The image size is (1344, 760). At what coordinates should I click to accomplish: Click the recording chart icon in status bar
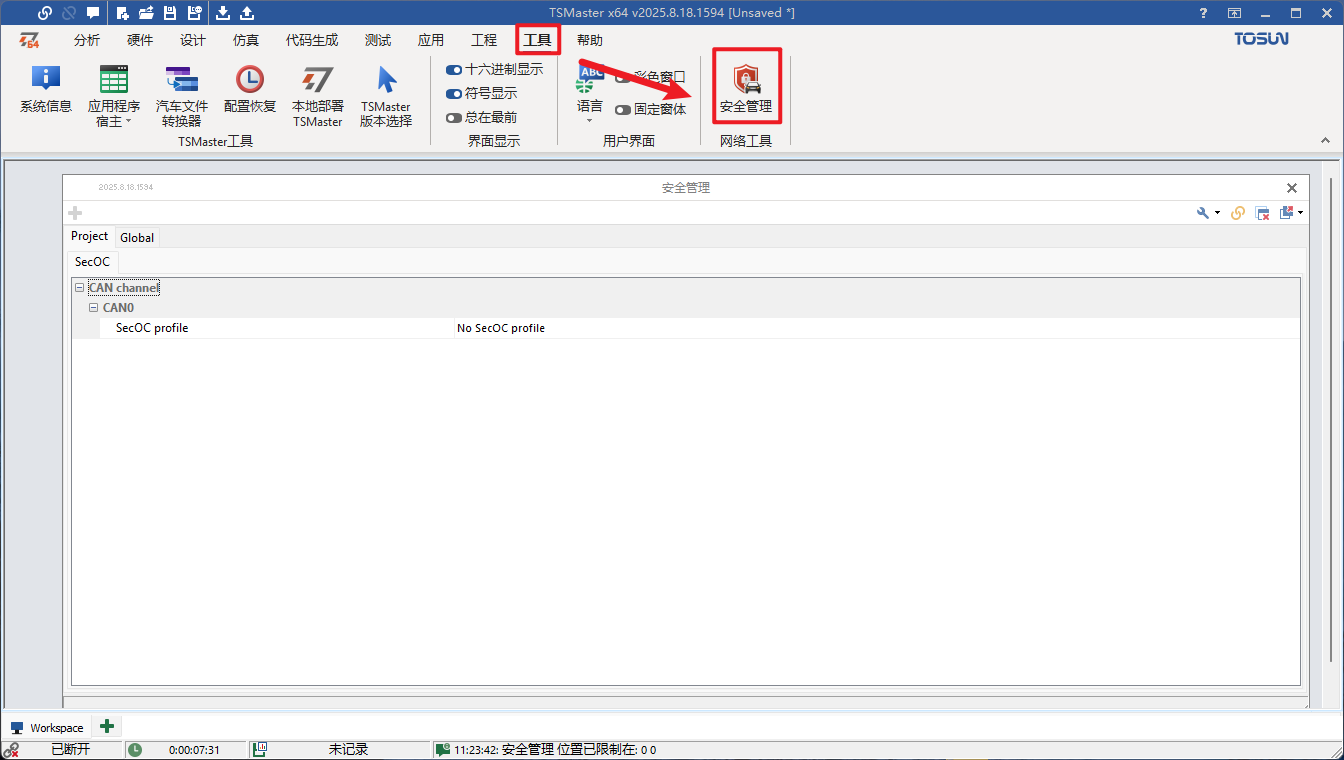[x=259, y=750]
